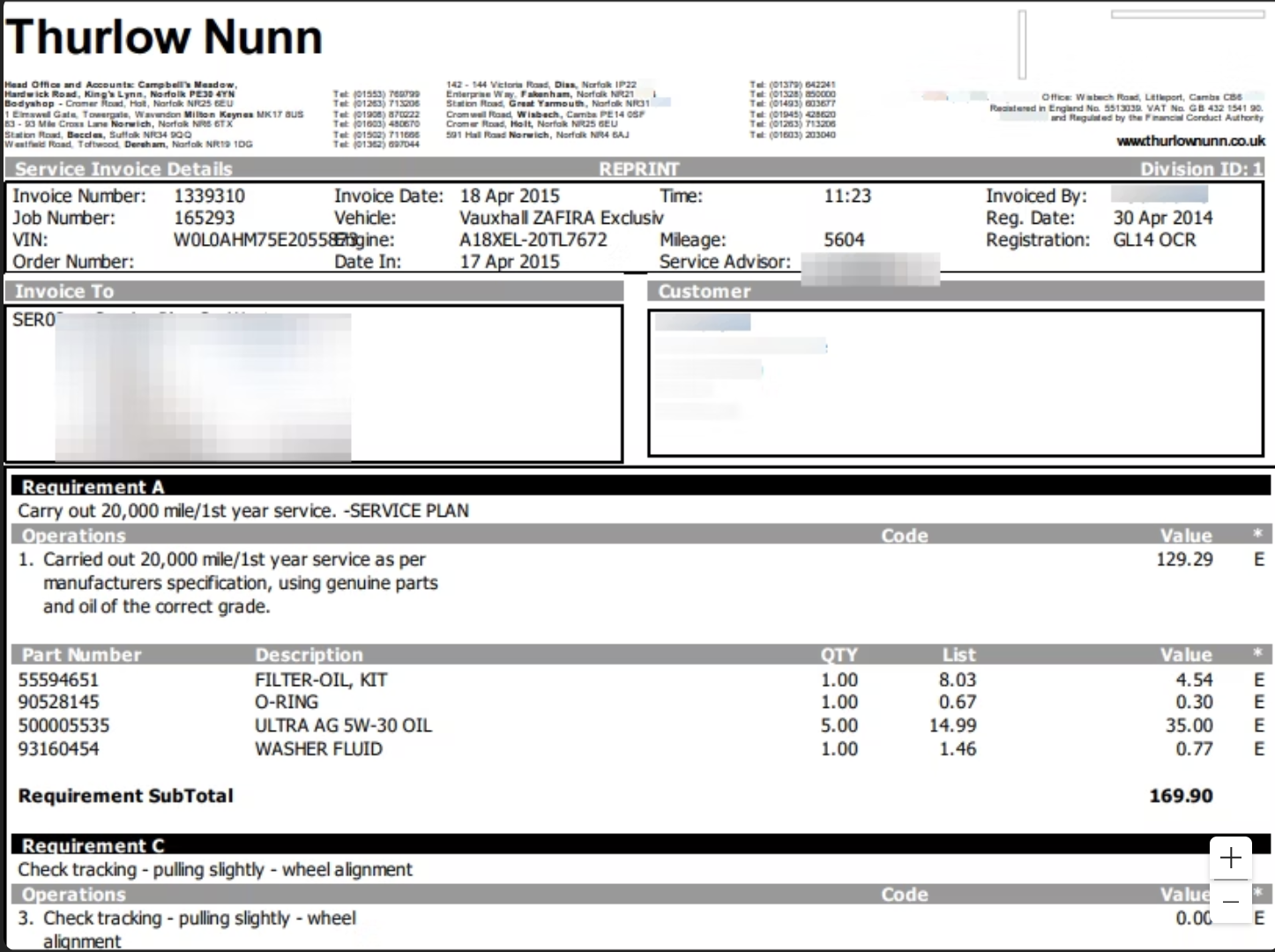The image size is (1275, 952).
Task: Select the mileage value 5604
Action: pyautogui.click(x=844, y=240)
